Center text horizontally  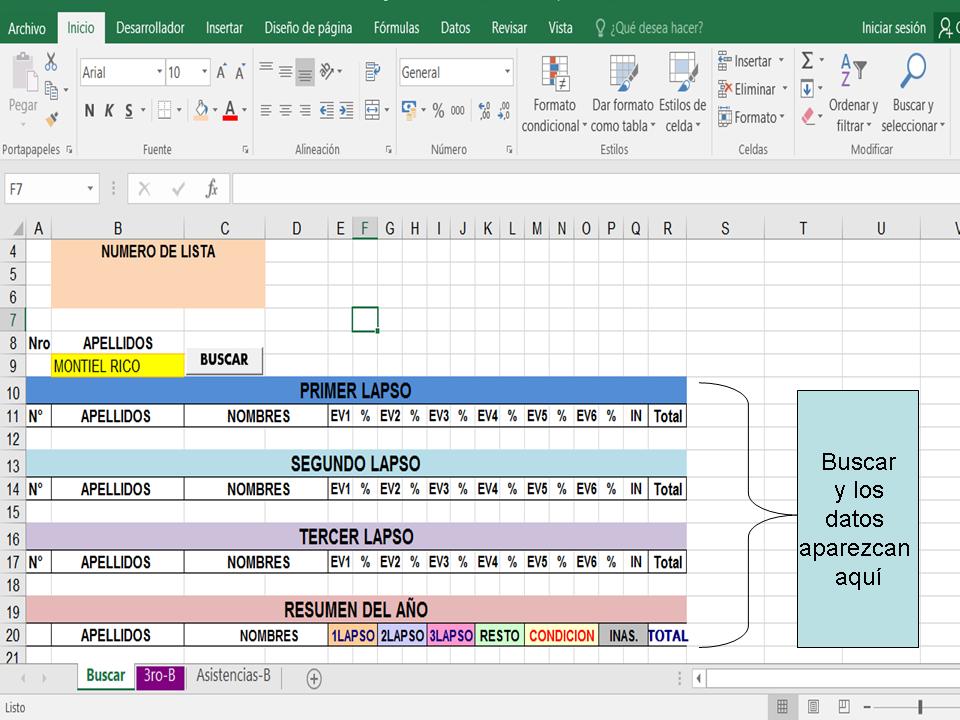tap(285, 110)
